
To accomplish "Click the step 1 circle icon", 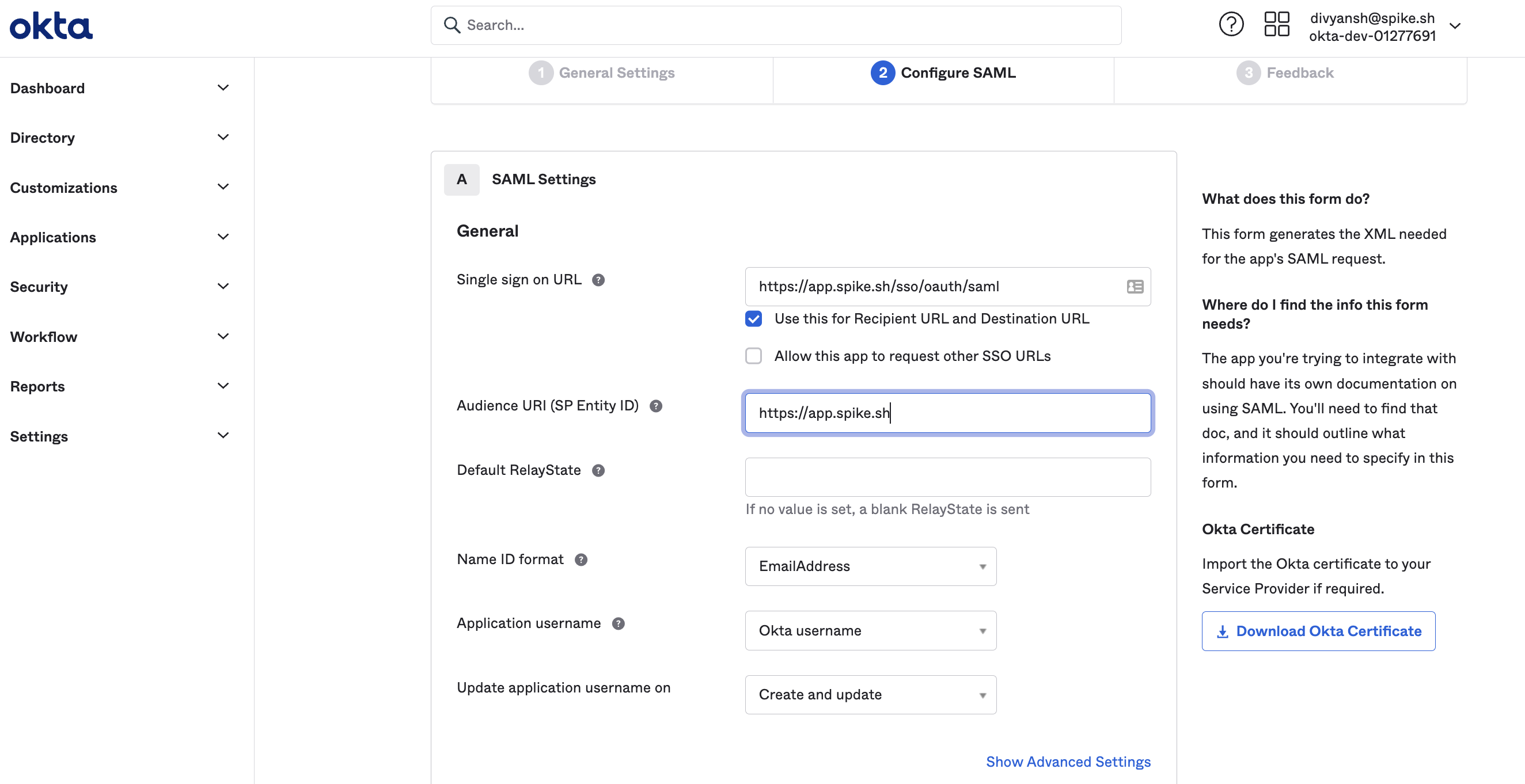I will (541, 73).
